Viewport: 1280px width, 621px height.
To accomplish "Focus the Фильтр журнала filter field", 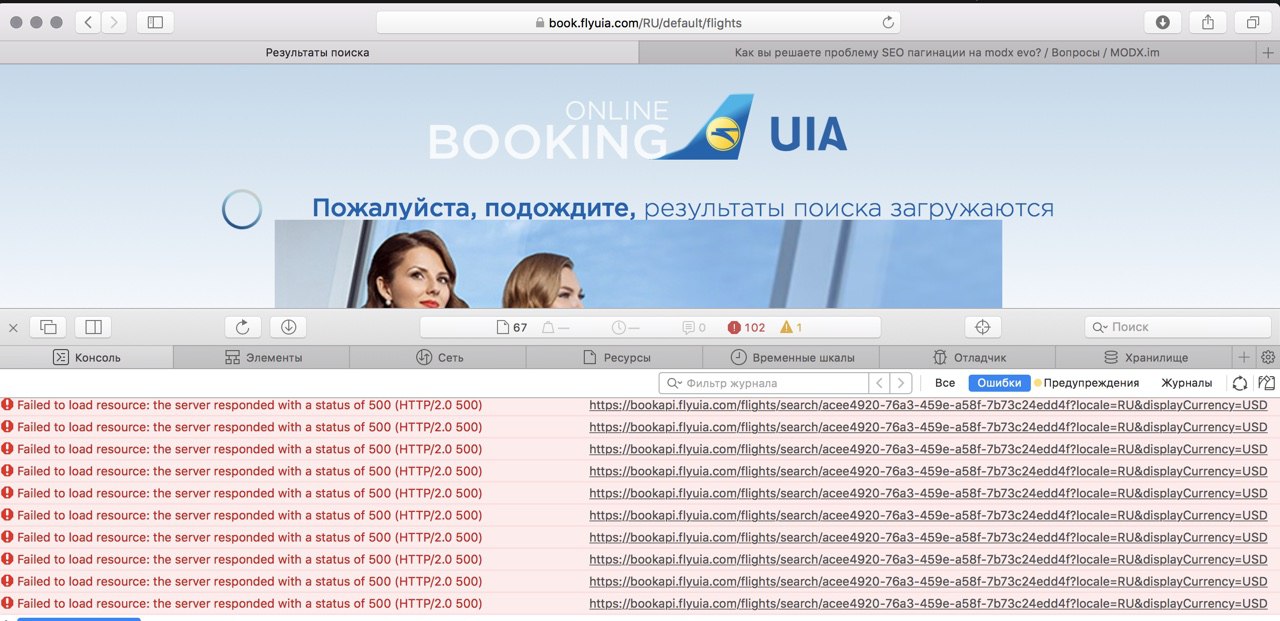I will [763, 383].
